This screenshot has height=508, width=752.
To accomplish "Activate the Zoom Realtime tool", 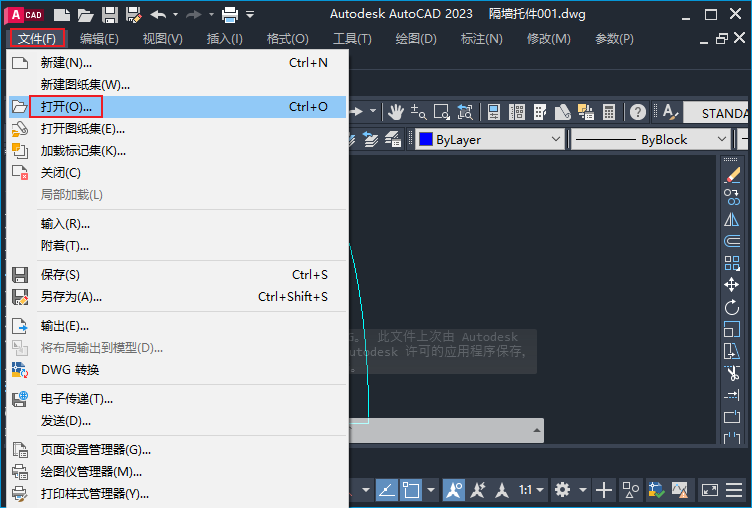I will 418,112.
